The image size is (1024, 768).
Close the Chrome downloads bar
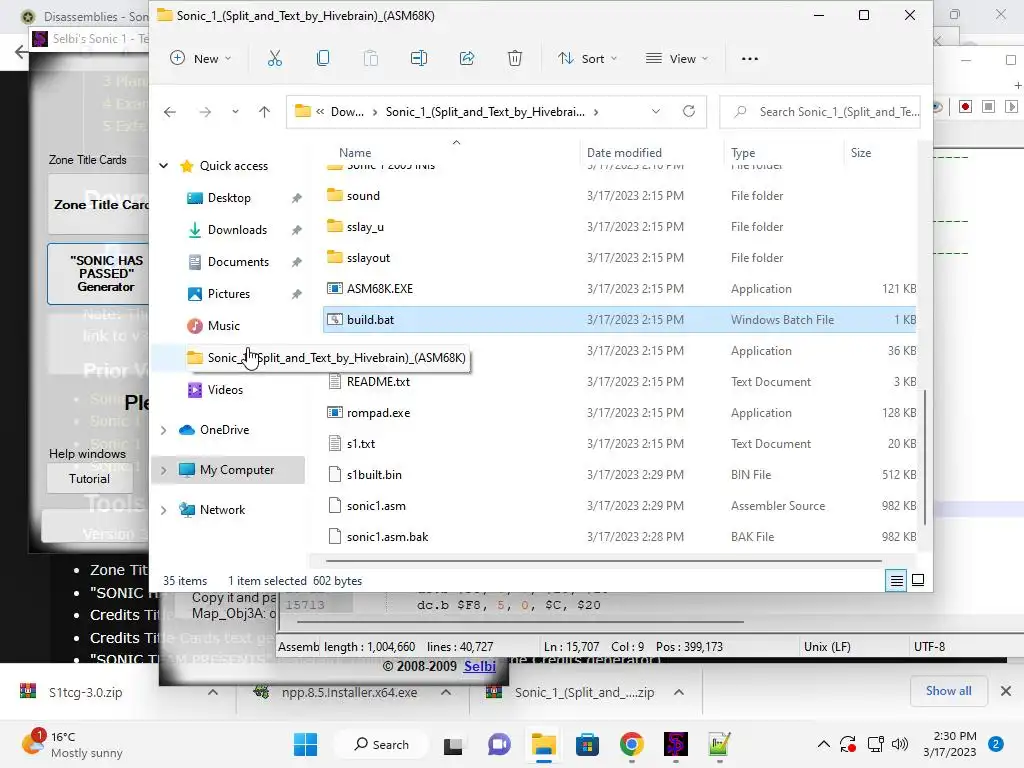pos(1006,691)
